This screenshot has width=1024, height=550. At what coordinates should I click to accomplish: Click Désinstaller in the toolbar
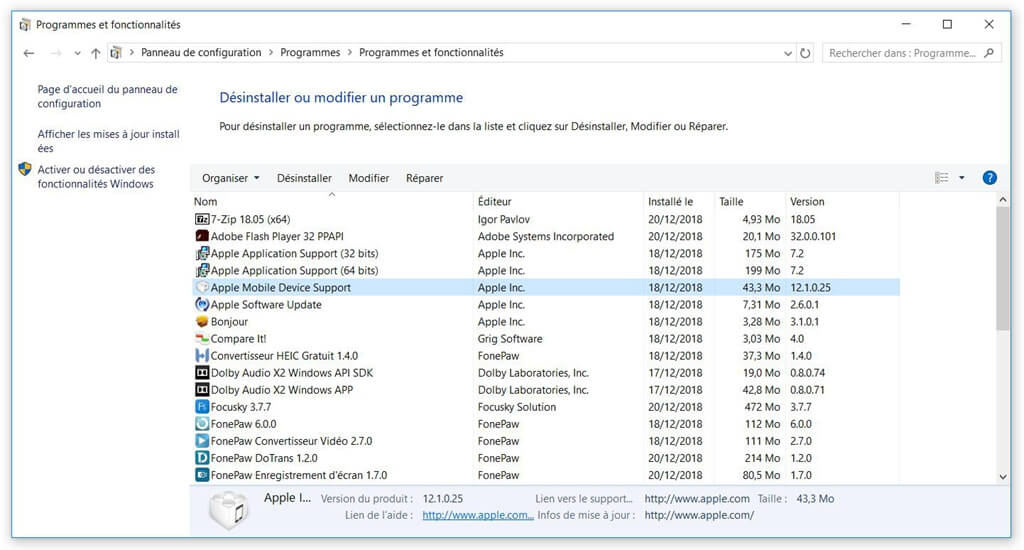pos(304,178)
